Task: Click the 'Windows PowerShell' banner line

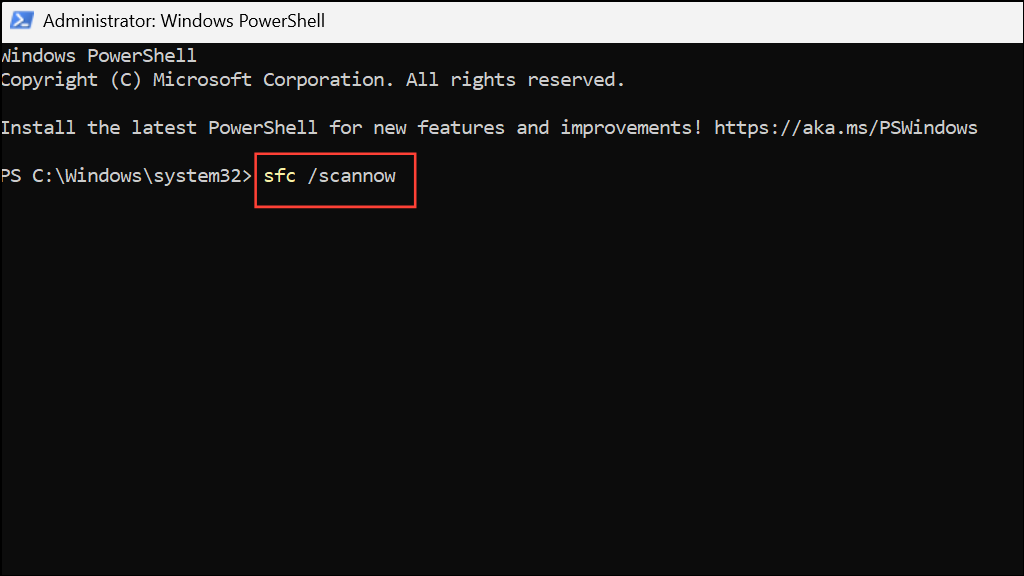Action: (x=98, y=56)
